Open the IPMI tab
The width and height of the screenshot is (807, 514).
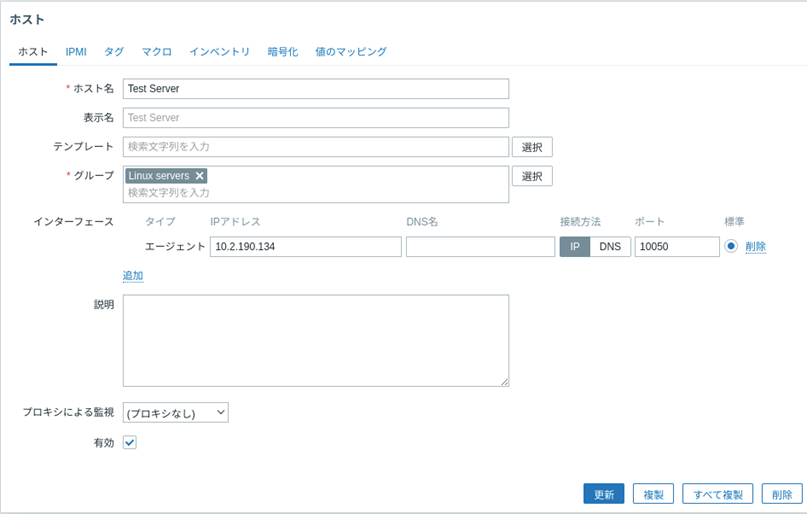pyautogui.click(x=76, y=51)
